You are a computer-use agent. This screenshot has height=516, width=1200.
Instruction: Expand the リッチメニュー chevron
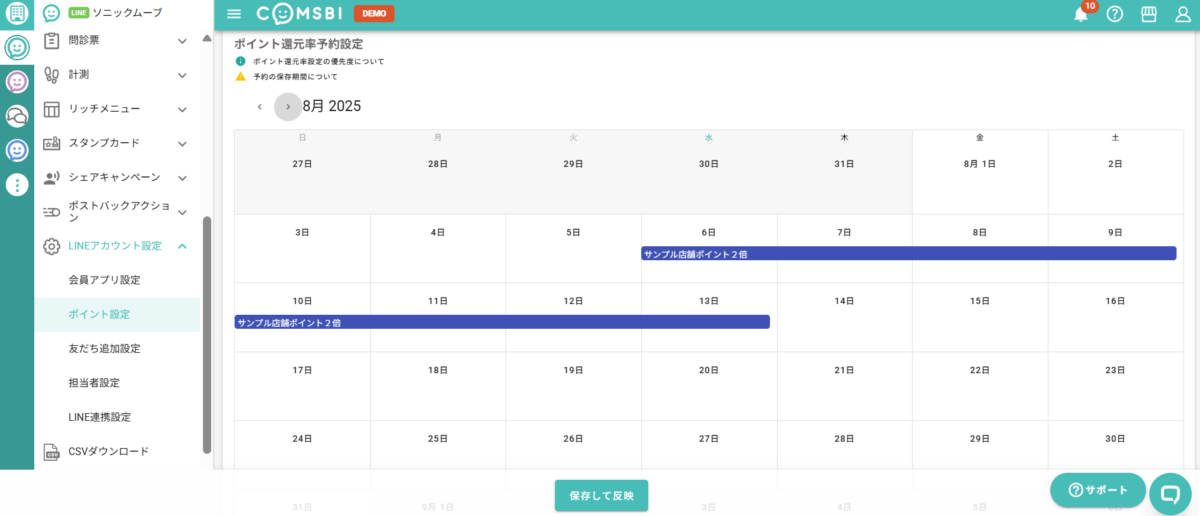pos(182,109)
